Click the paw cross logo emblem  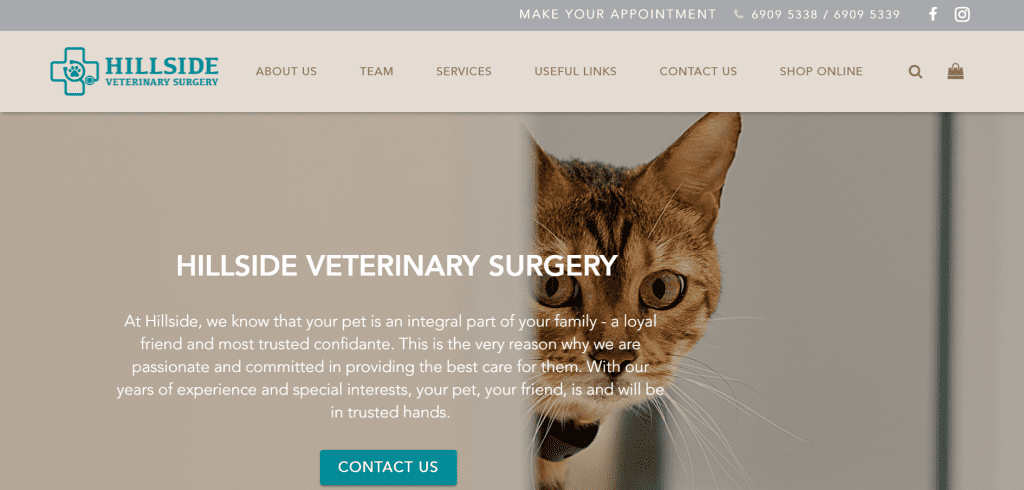pyautogui.click(x=75, y=71)
